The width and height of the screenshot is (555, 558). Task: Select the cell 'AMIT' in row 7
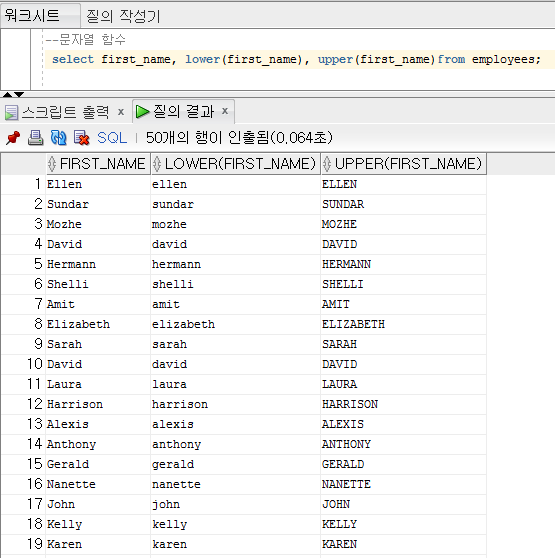pos(403,304)
